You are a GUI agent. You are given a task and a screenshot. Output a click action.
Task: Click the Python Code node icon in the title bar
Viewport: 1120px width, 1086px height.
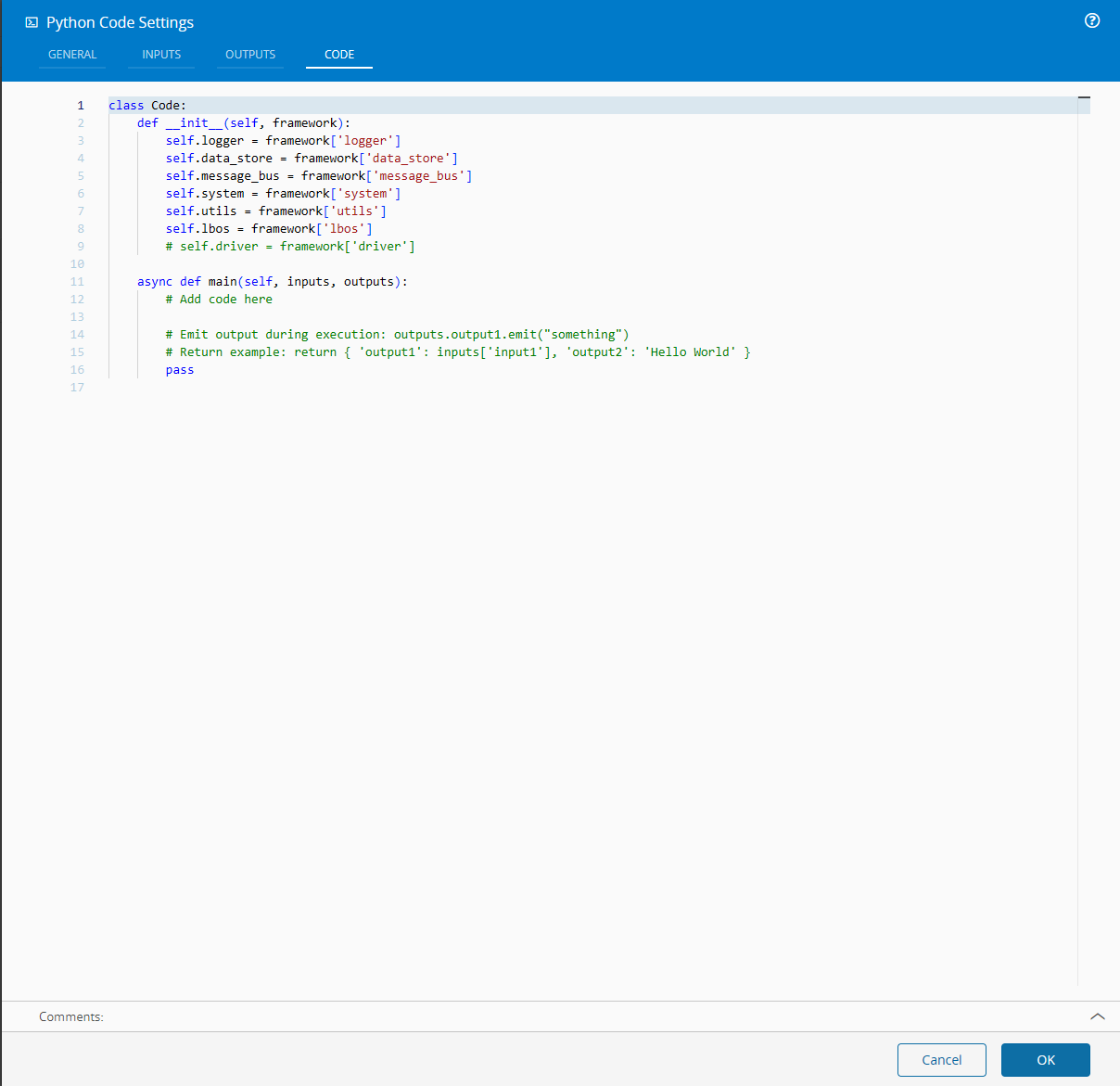click(x=33, y=21)
